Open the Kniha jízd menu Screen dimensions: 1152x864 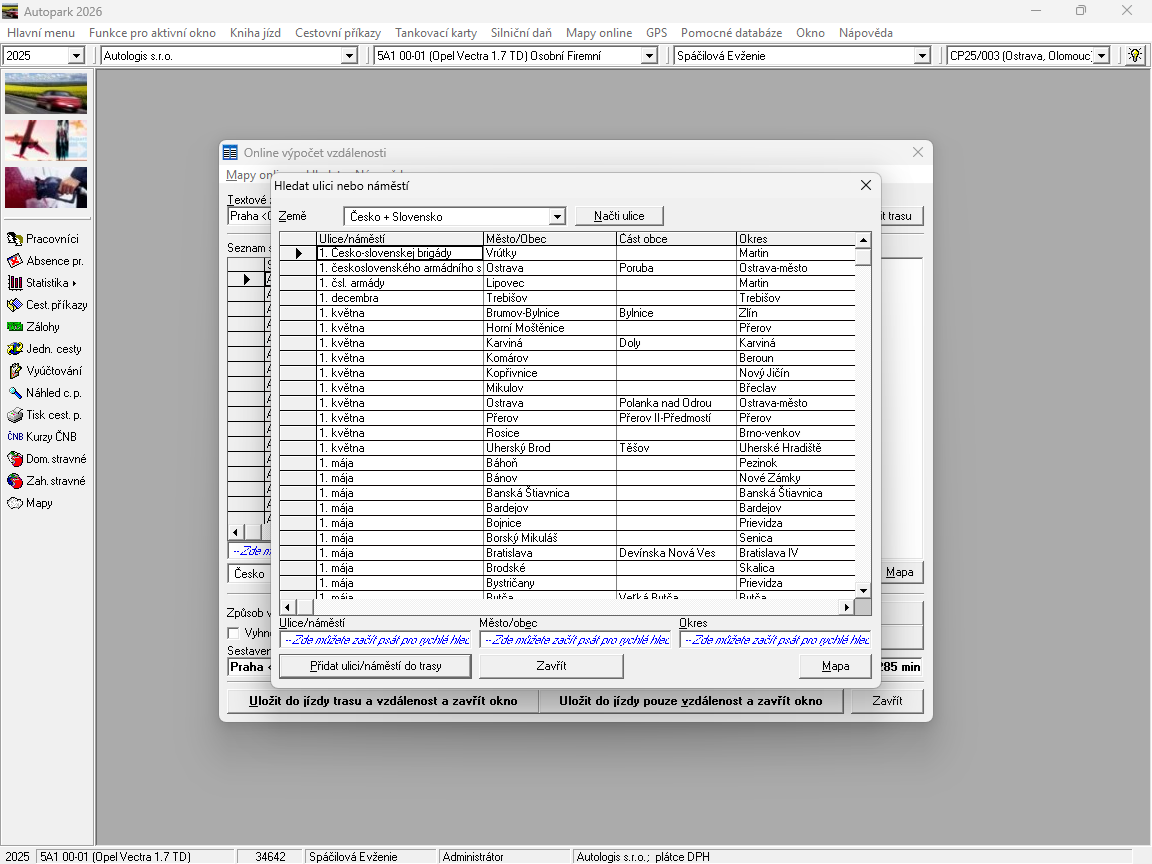(255, 33)
